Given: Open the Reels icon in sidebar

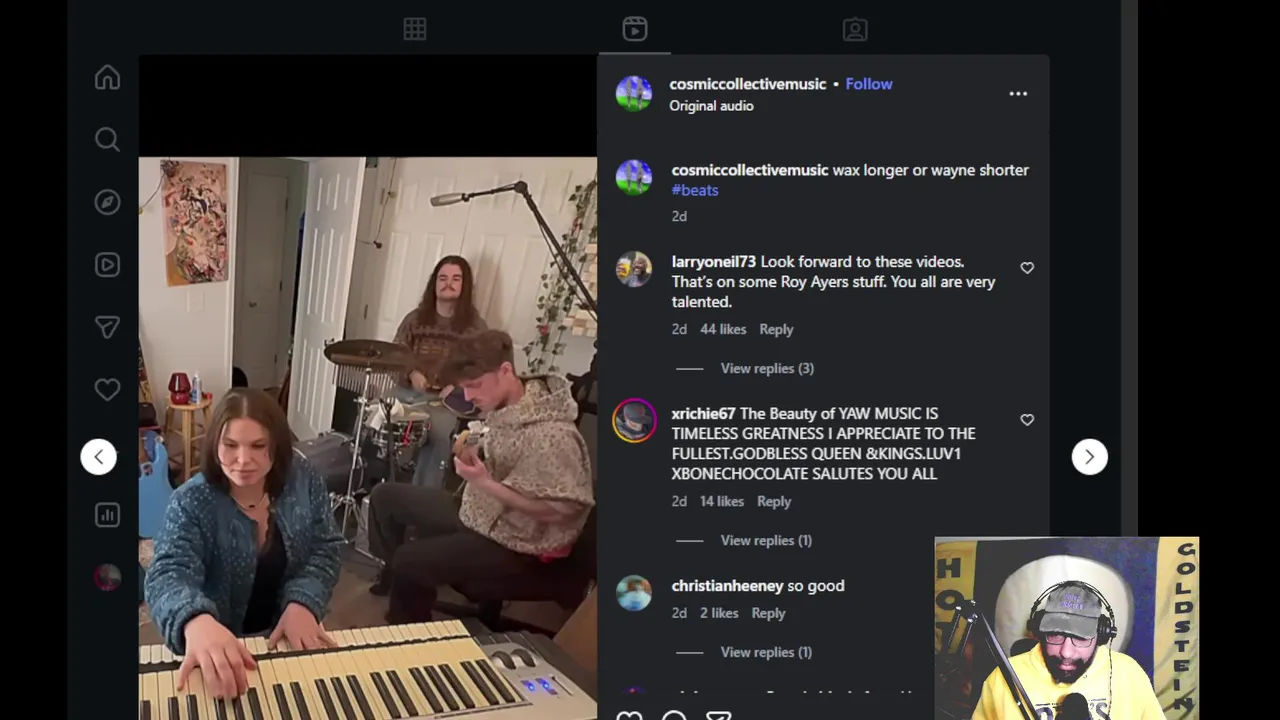Looking at the screenshot, I should click(107, 265).
